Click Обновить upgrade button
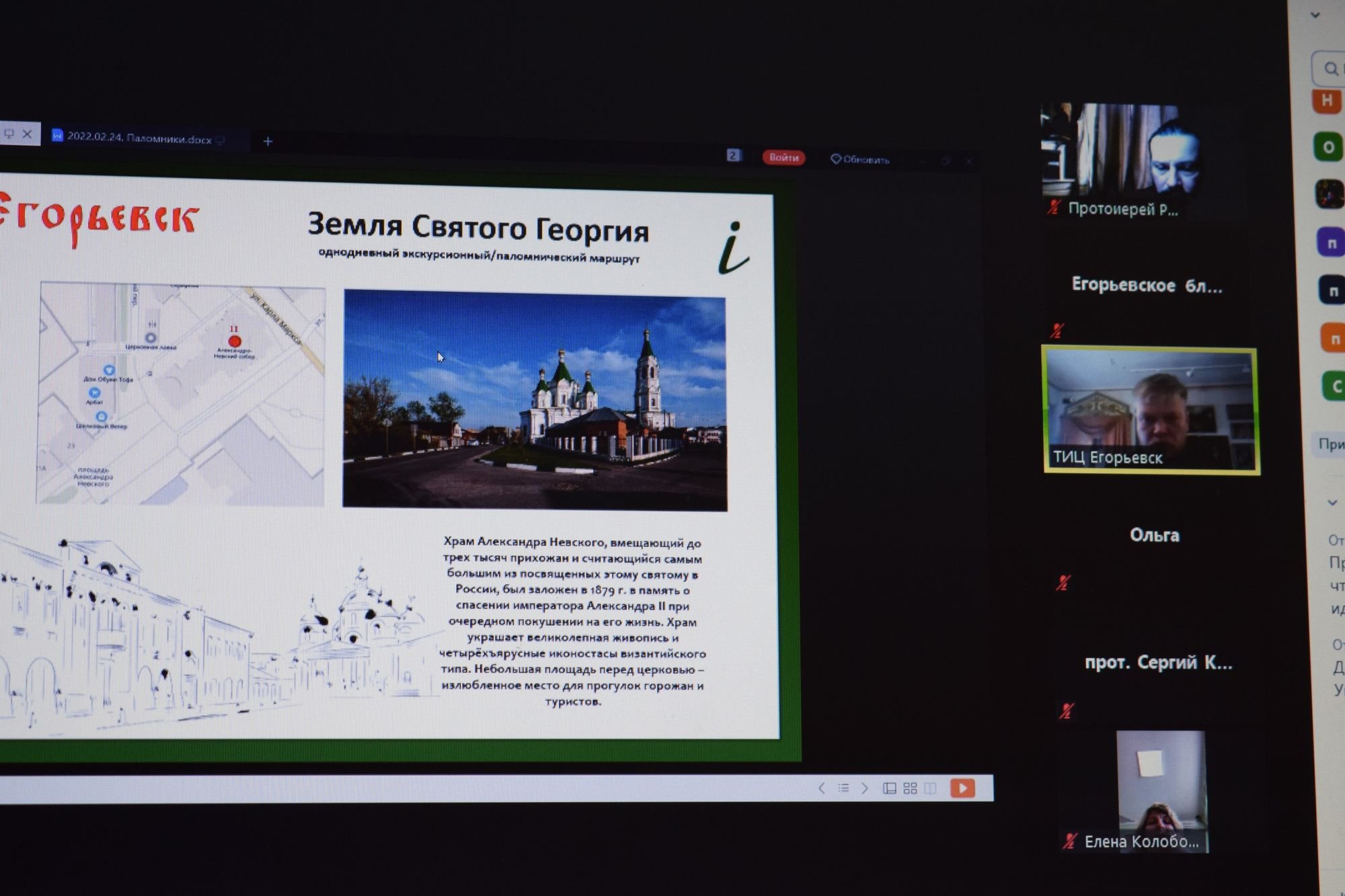Viewport: 1345px width, 896px height. click(x=860, y=159)
